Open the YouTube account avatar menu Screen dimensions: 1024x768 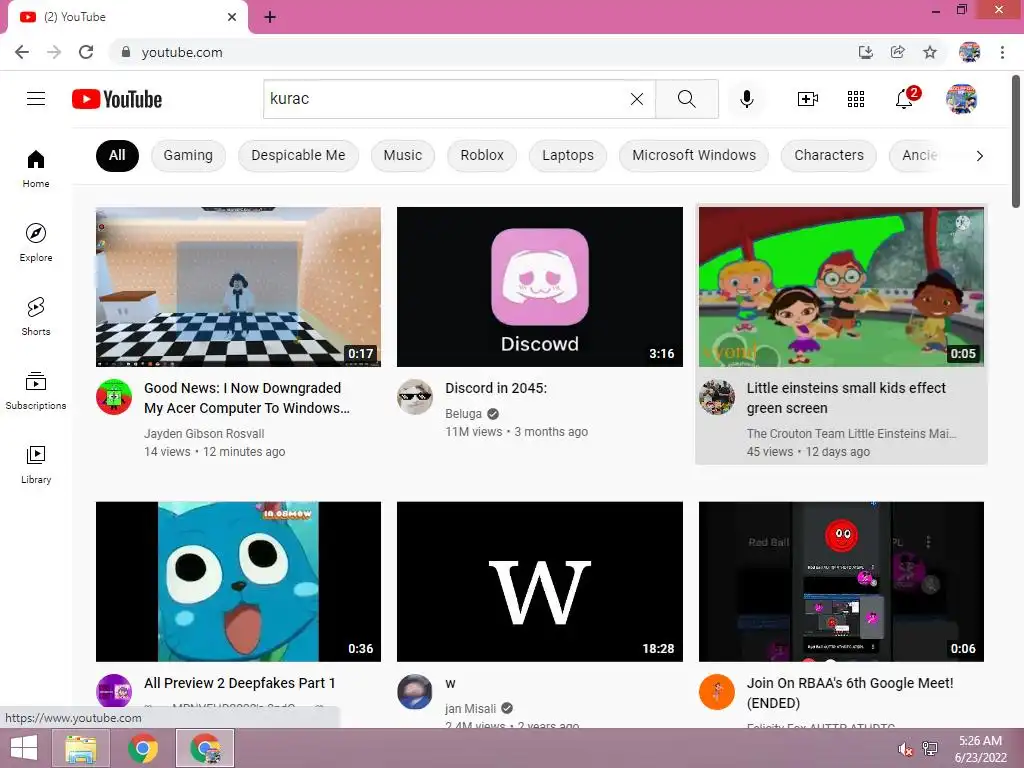[961, 99]
